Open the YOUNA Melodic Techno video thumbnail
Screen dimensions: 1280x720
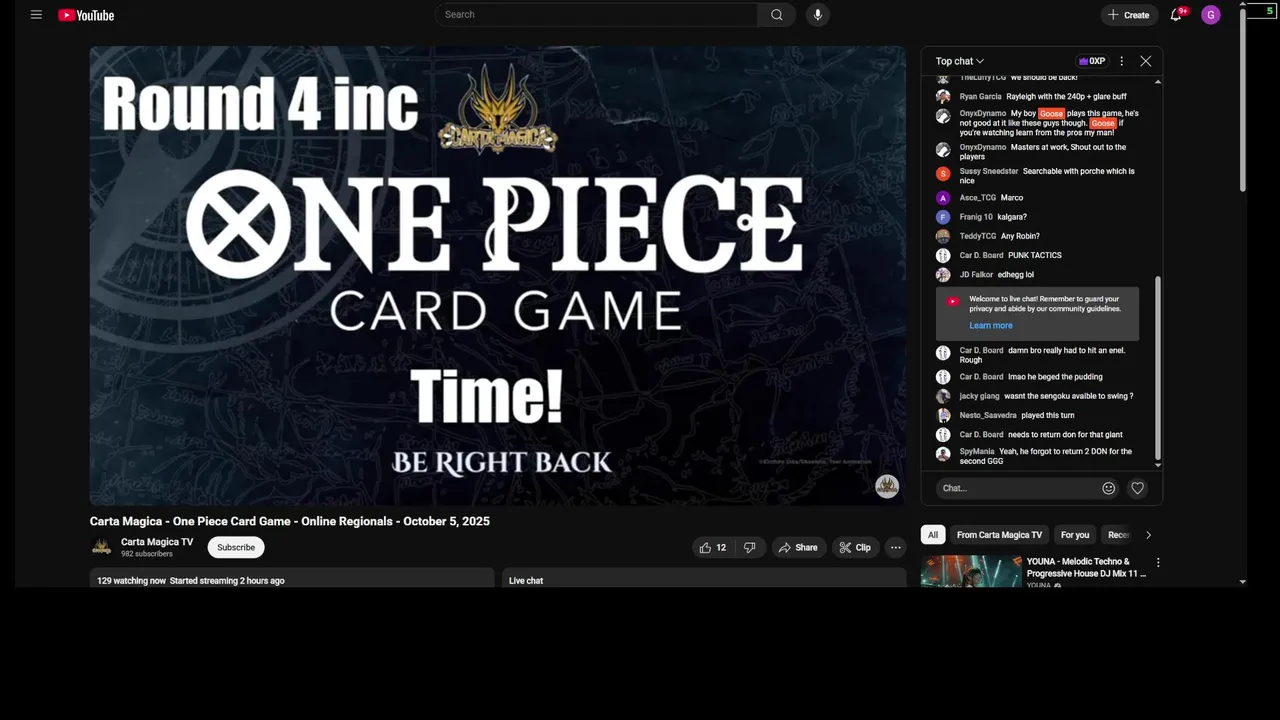(x=971, y=572)
